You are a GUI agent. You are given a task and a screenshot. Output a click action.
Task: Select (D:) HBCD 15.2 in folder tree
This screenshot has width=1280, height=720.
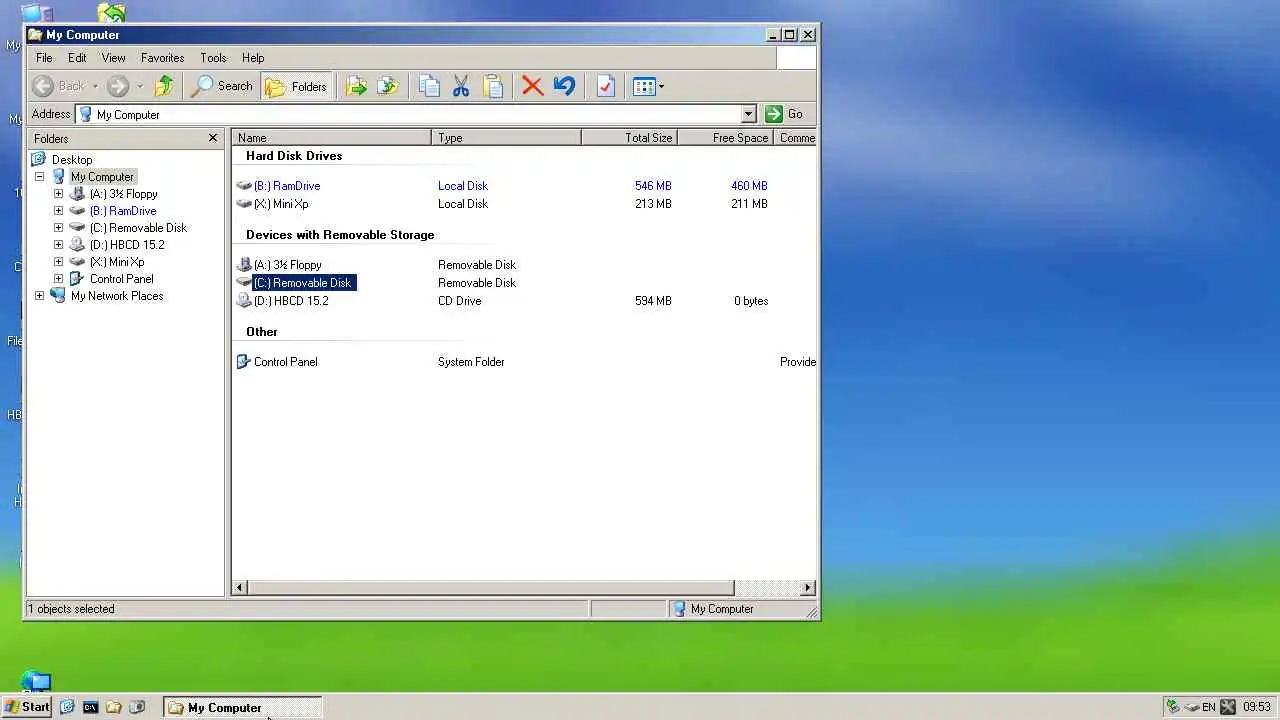tap(127, 245)
